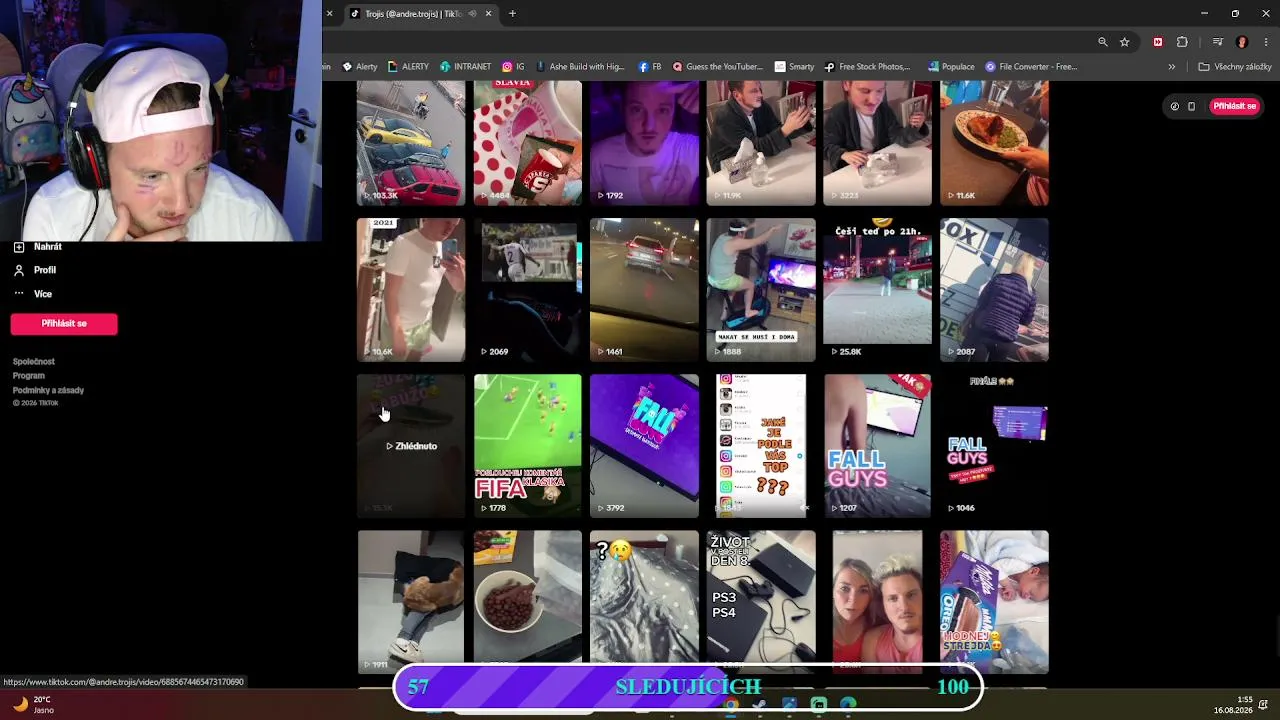This screenshot has height=720, width=1280.
Task: Bookmark this page with the star icon
Action: point(1125,42)
